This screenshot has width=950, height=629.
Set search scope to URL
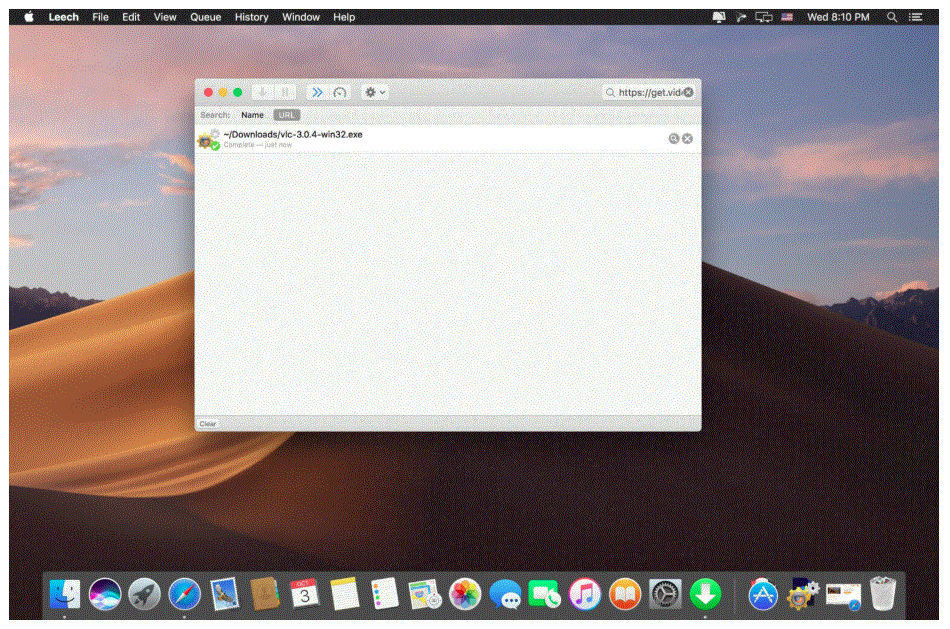point(287,115)
